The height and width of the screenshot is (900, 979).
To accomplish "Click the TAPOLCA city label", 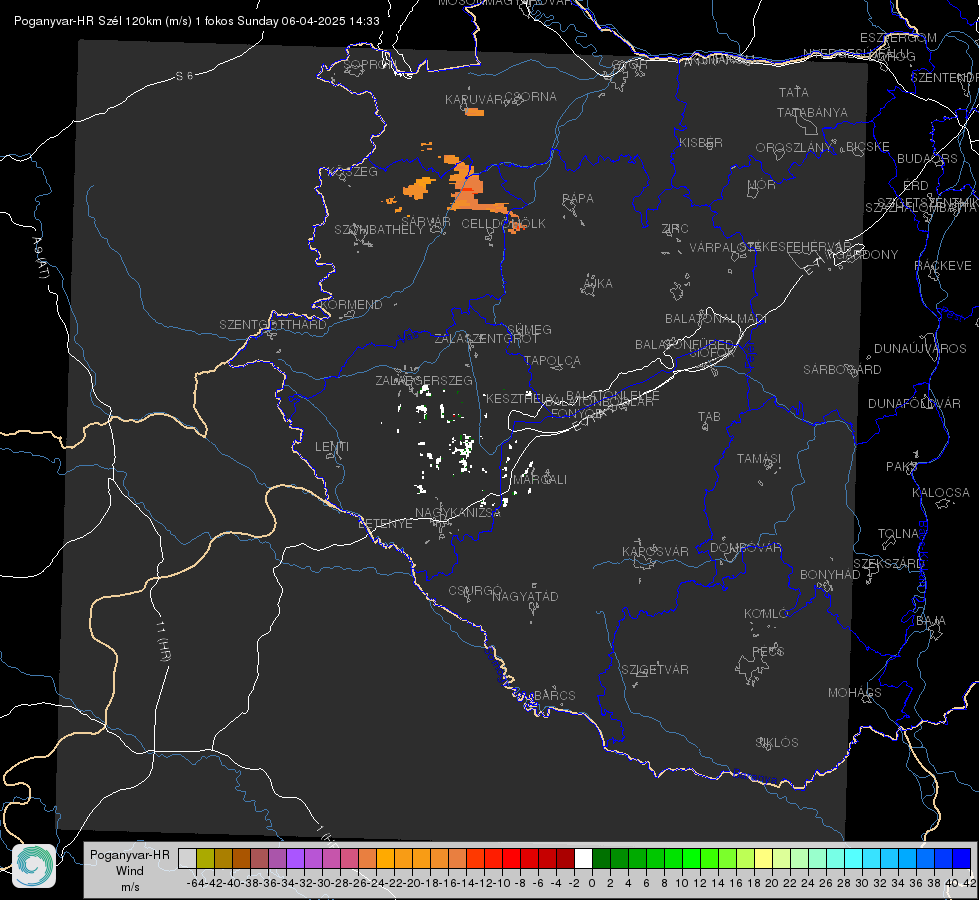I will 553,360.
